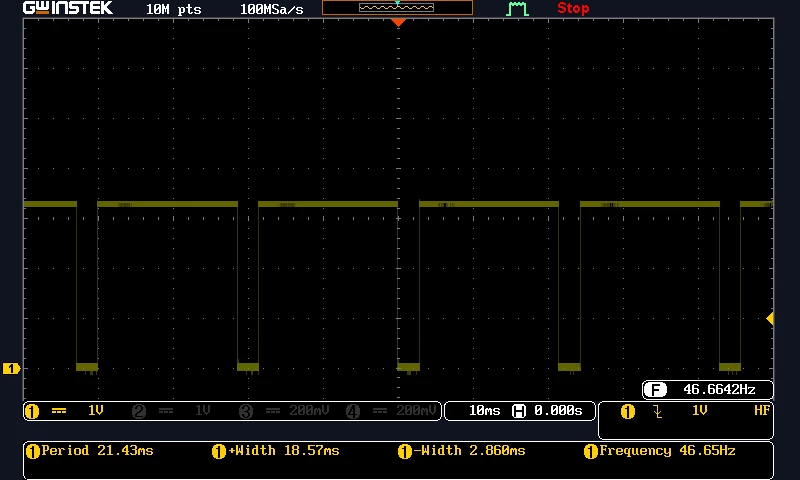The image size is (800, 480).
Task: Click the trigger source channel 1 icon
Action: point(628,412)
